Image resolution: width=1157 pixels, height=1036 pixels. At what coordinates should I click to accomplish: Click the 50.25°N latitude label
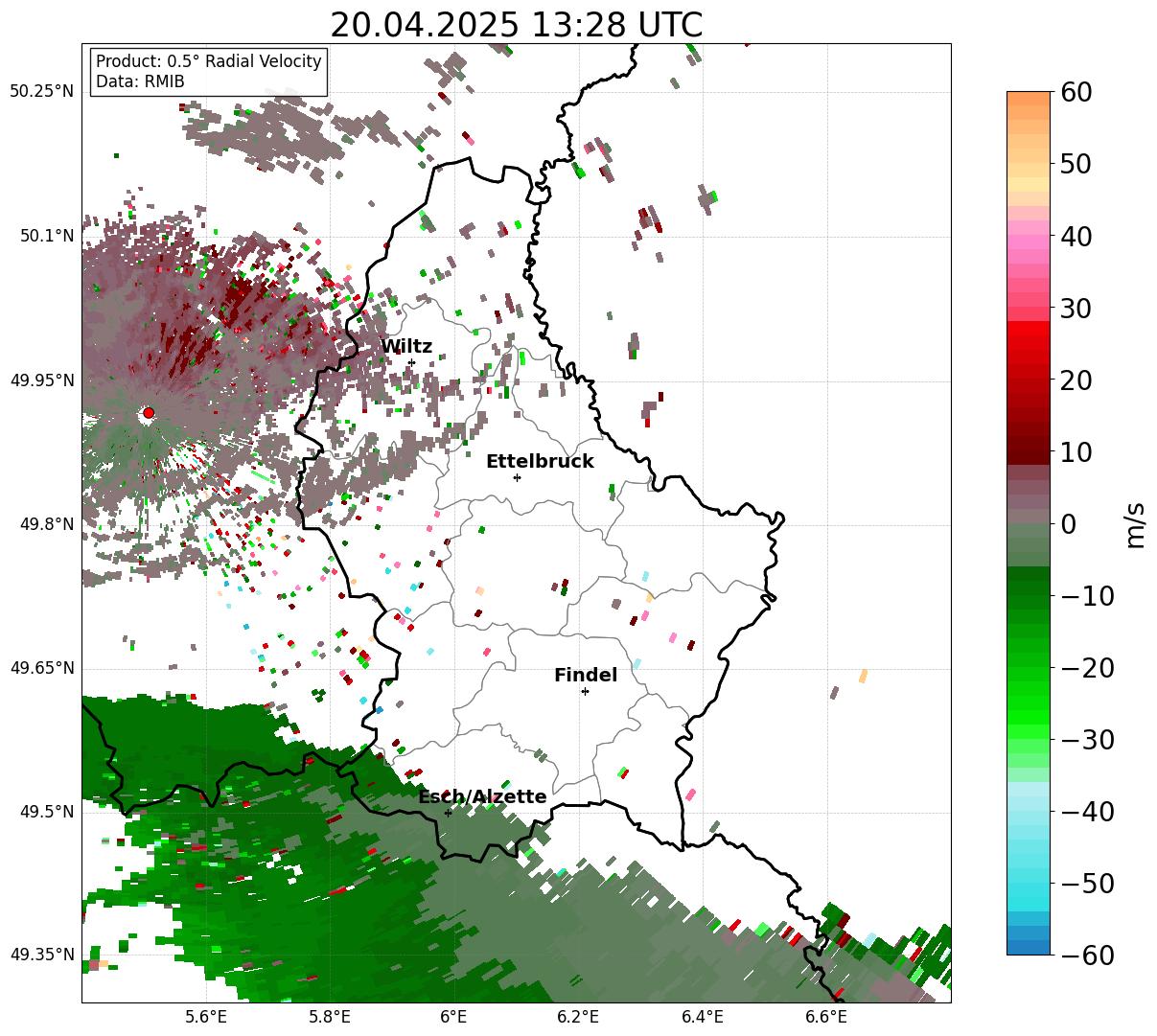point(42,92)
